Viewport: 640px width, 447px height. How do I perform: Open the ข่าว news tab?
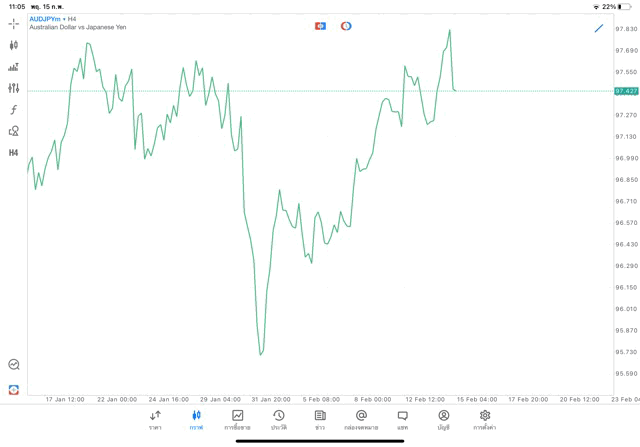click(x=320, y=420)
